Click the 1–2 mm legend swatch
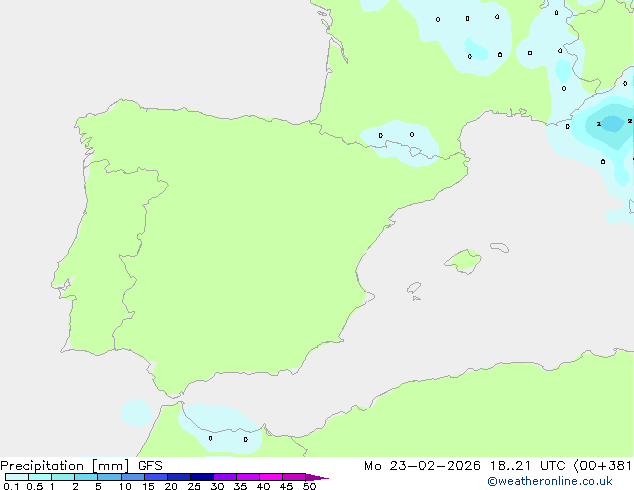The height and width of the screenshot is (490, 634). tap(63, 477)
